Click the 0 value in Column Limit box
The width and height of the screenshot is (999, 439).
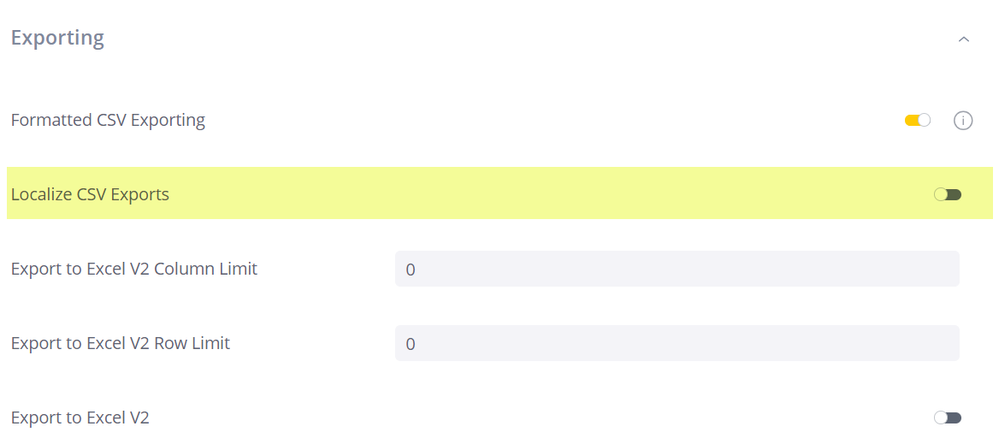coord(410,270)
